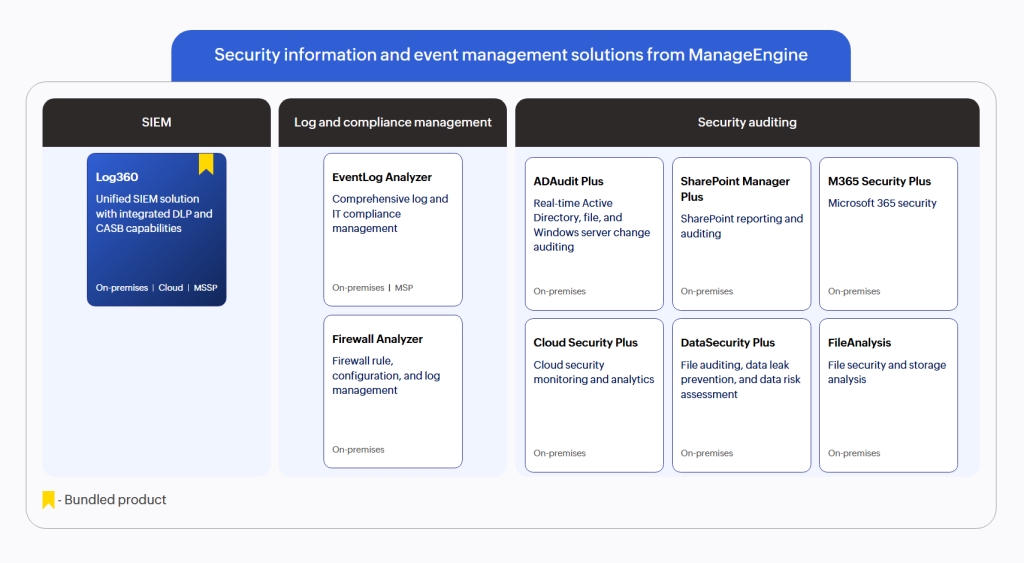Click 'File auditing, data leak prevention' description
The image size is (1024, 563).
coord(741,379)
